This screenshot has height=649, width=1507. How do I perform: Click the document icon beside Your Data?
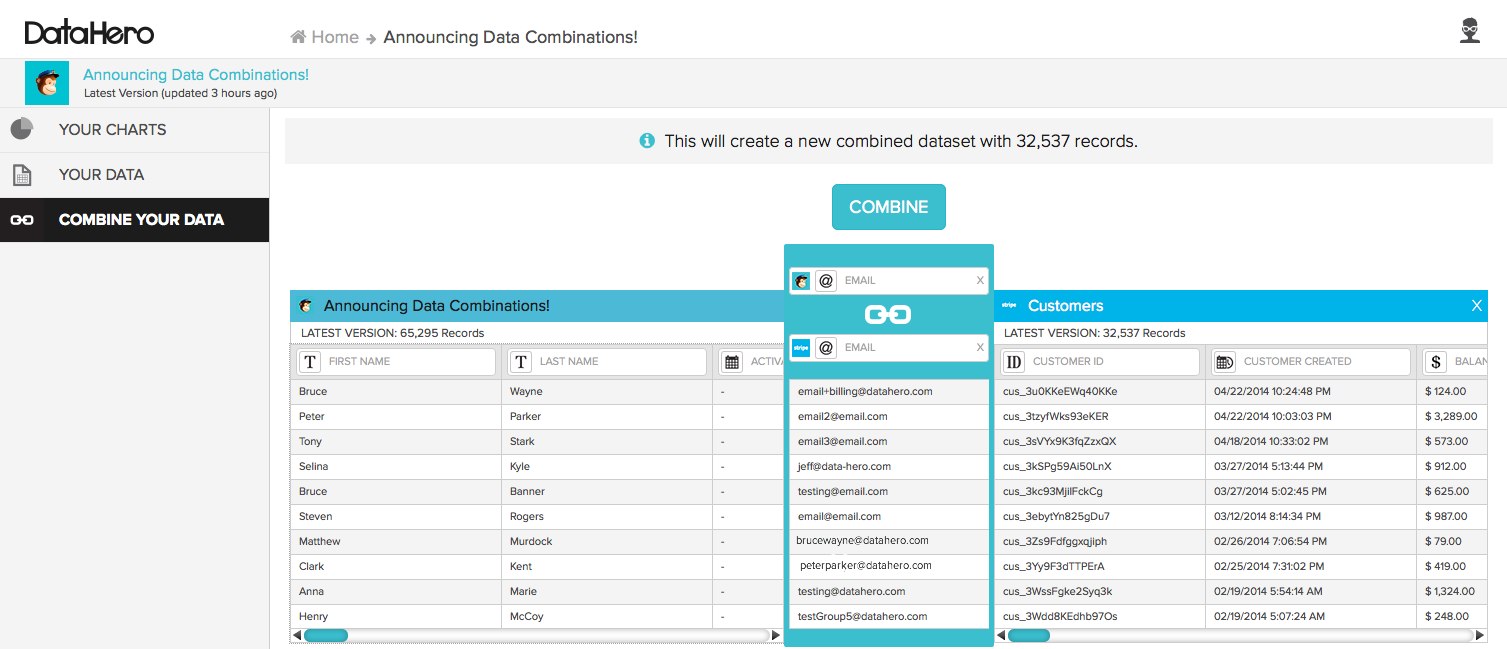[22, 175]
